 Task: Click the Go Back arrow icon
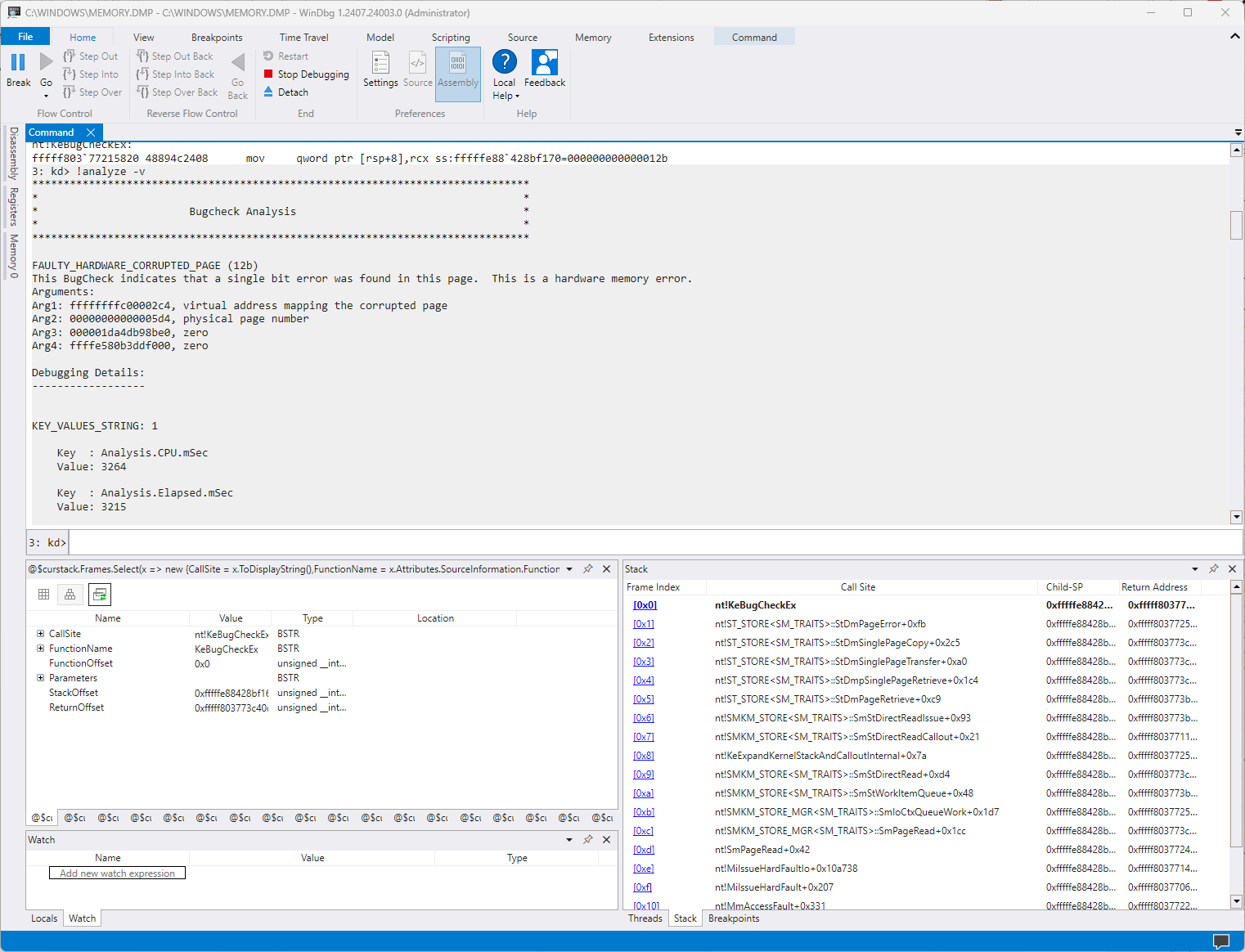click(x=238, y=62)
